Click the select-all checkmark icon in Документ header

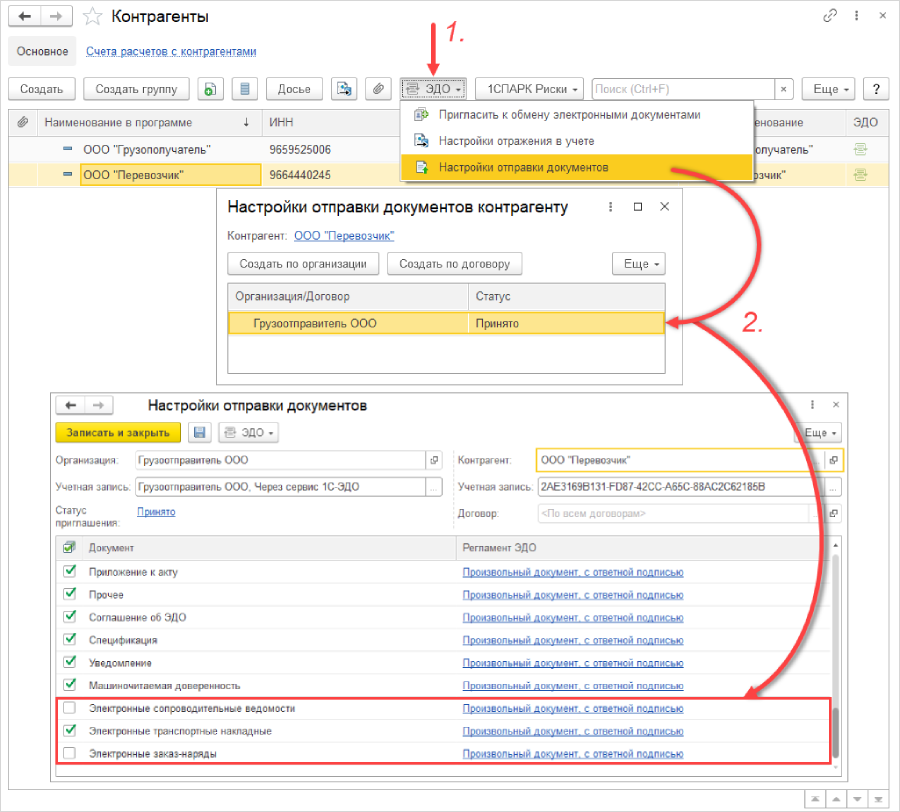69,547
